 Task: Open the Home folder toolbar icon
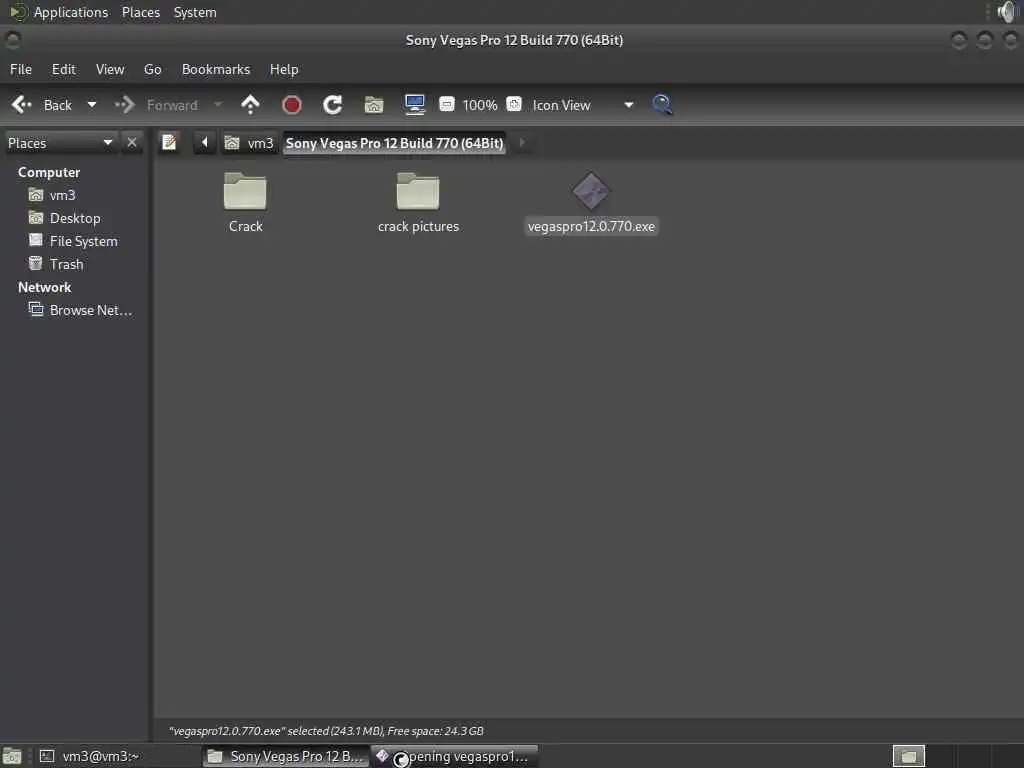(x=374, y=104)
